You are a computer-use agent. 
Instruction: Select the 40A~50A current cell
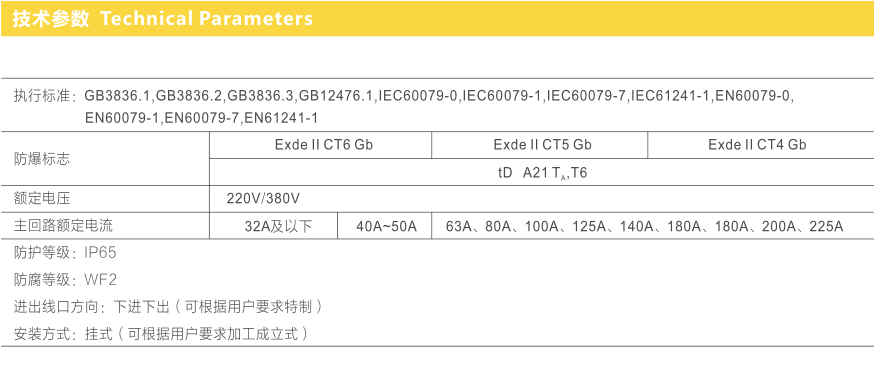(384, 227)
